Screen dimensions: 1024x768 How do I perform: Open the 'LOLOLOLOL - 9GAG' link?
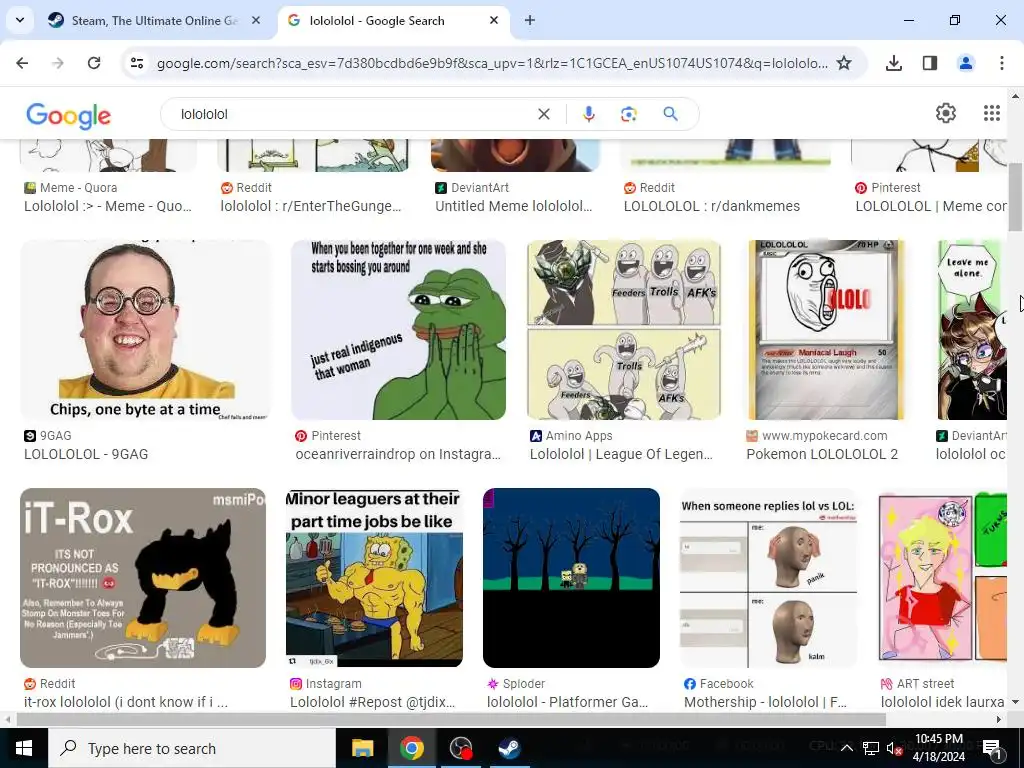click(86, 454)
